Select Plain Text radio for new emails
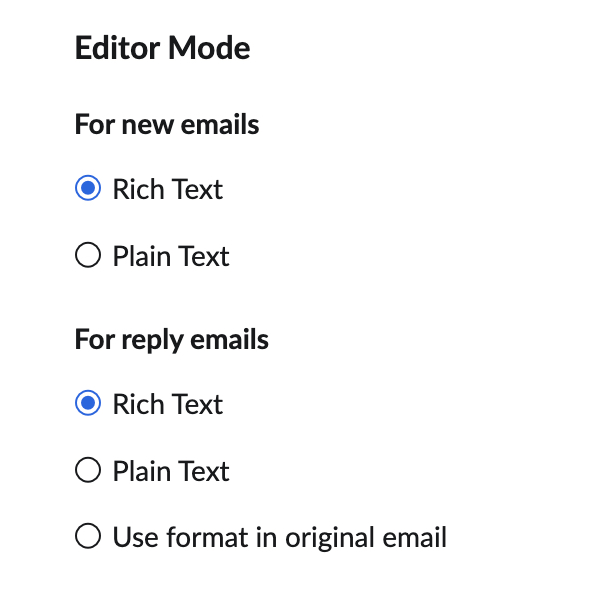 tap(88, 256)
